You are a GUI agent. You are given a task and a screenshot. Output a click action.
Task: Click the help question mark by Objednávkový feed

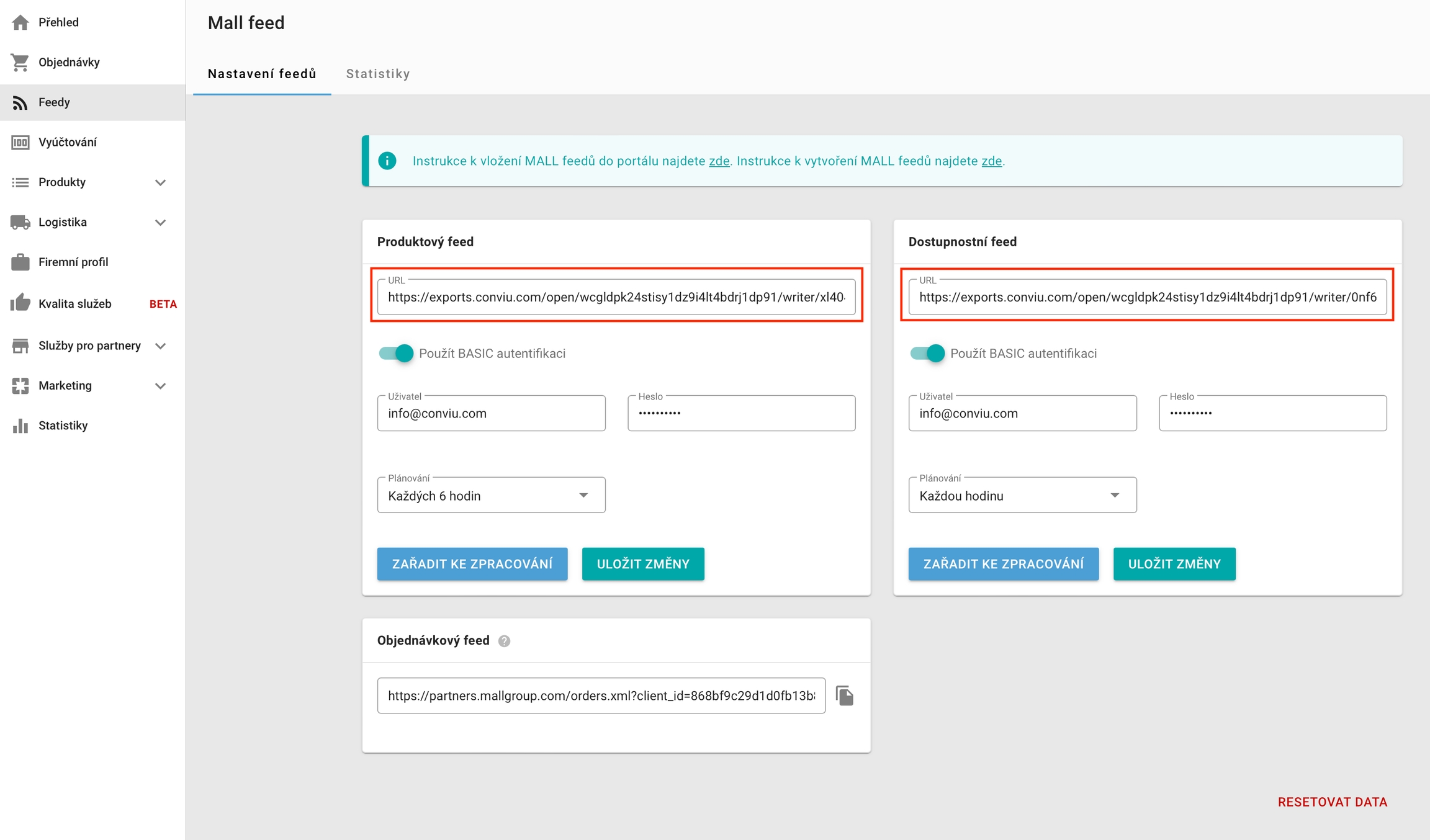coord(504,641)
